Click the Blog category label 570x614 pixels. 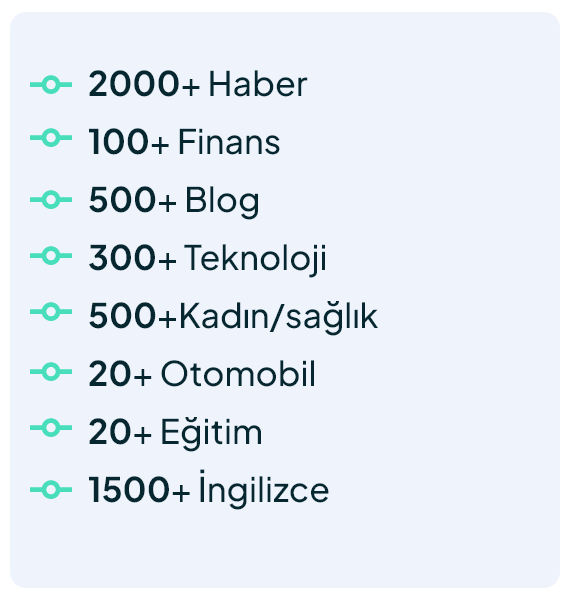[x=222, y=202]
